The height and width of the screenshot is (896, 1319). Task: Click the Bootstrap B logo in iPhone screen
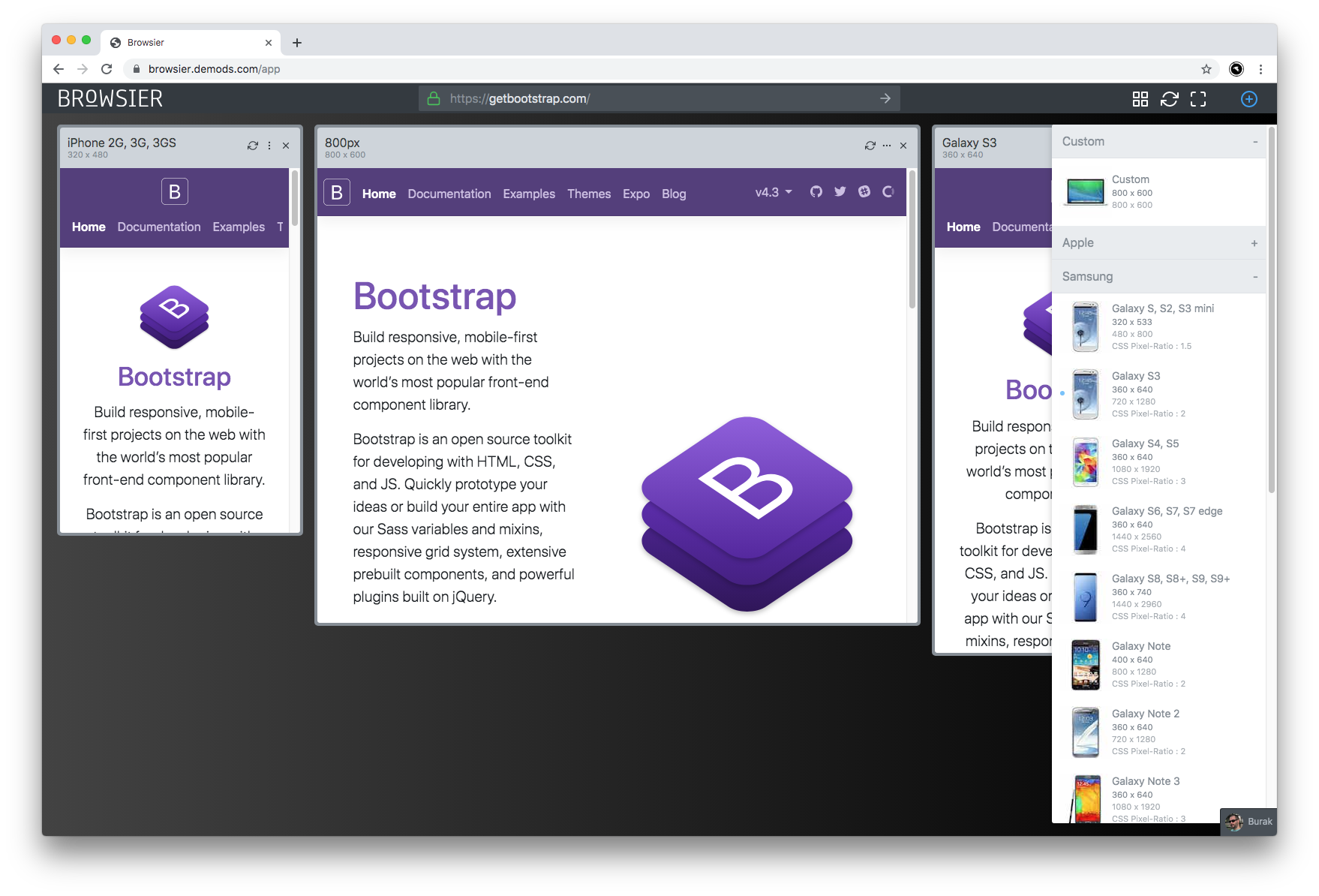pos(174,191)
